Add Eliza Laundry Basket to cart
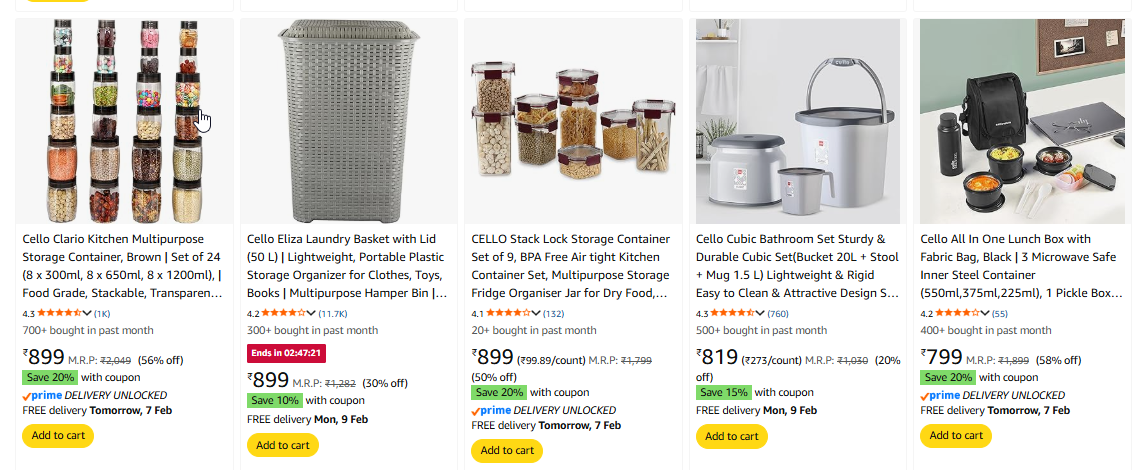 coord(282,445)
